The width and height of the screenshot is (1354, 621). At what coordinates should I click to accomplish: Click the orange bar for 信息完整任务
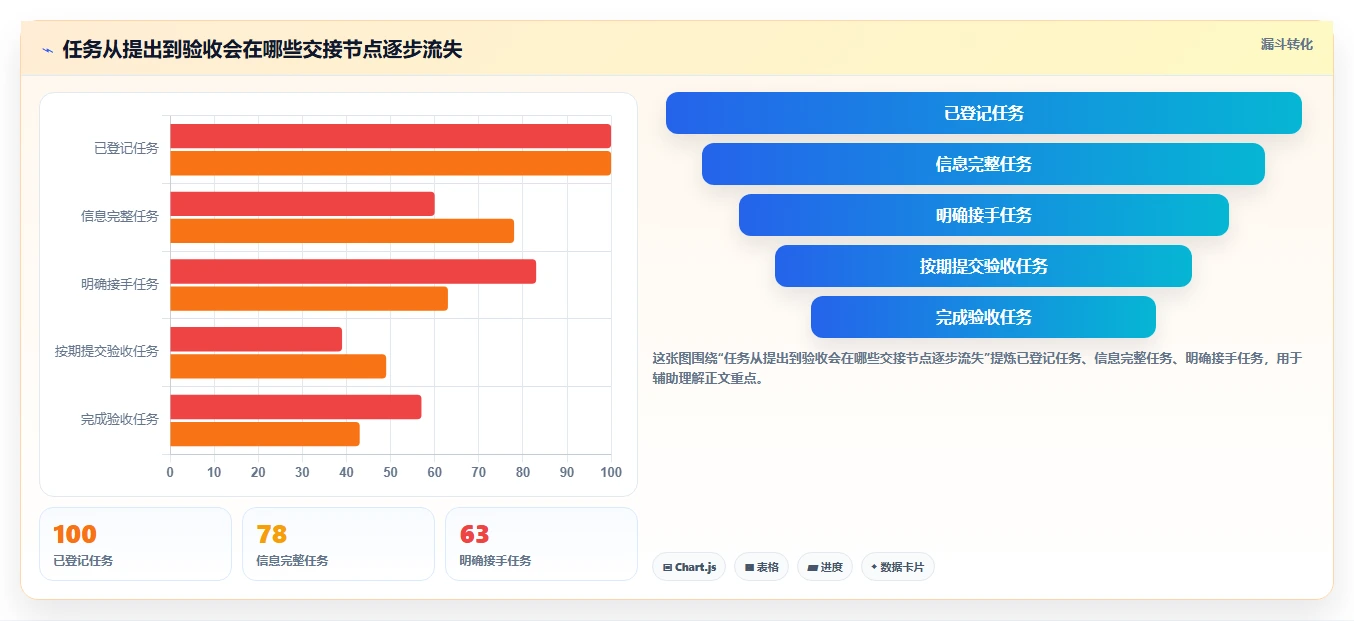(342, 231)
